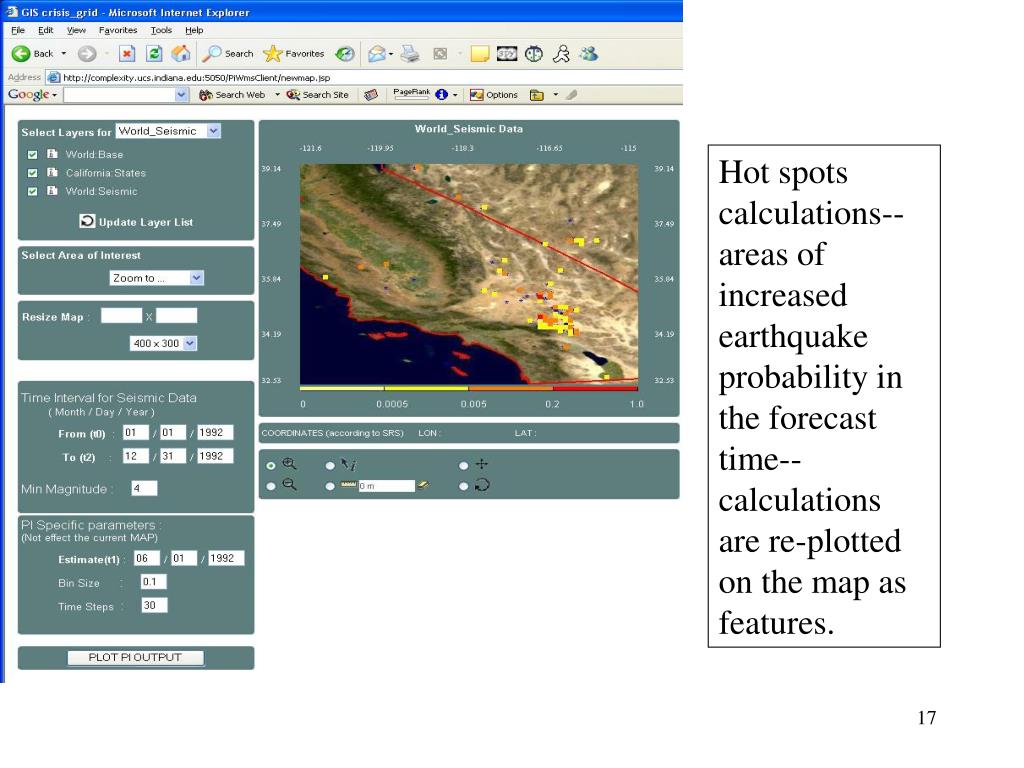
Task: Open the View menu
Action: 76,30
